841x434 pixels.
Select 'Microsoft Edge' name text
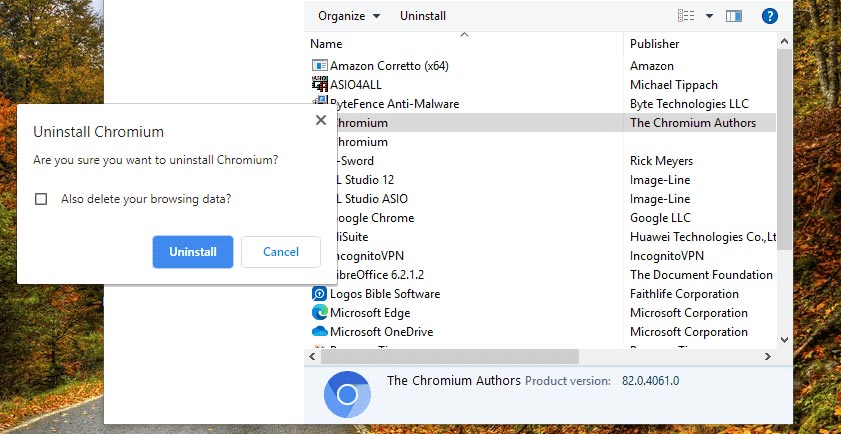(370, 313)
